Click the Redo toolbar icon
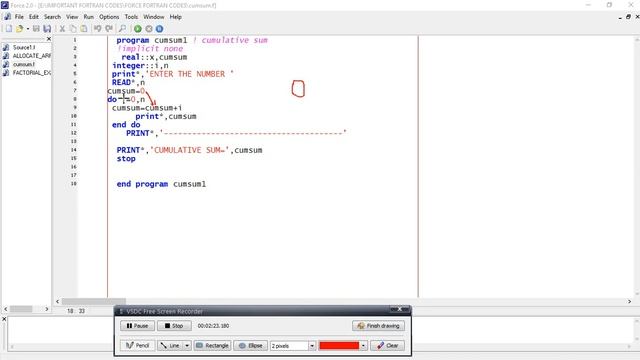 (109, 29)
